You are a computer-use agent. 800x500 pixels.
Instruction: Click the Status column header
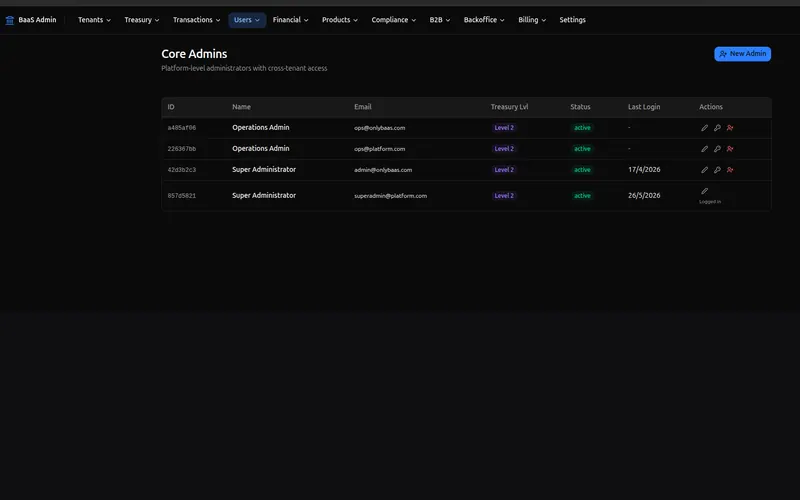tap(580, 107)
